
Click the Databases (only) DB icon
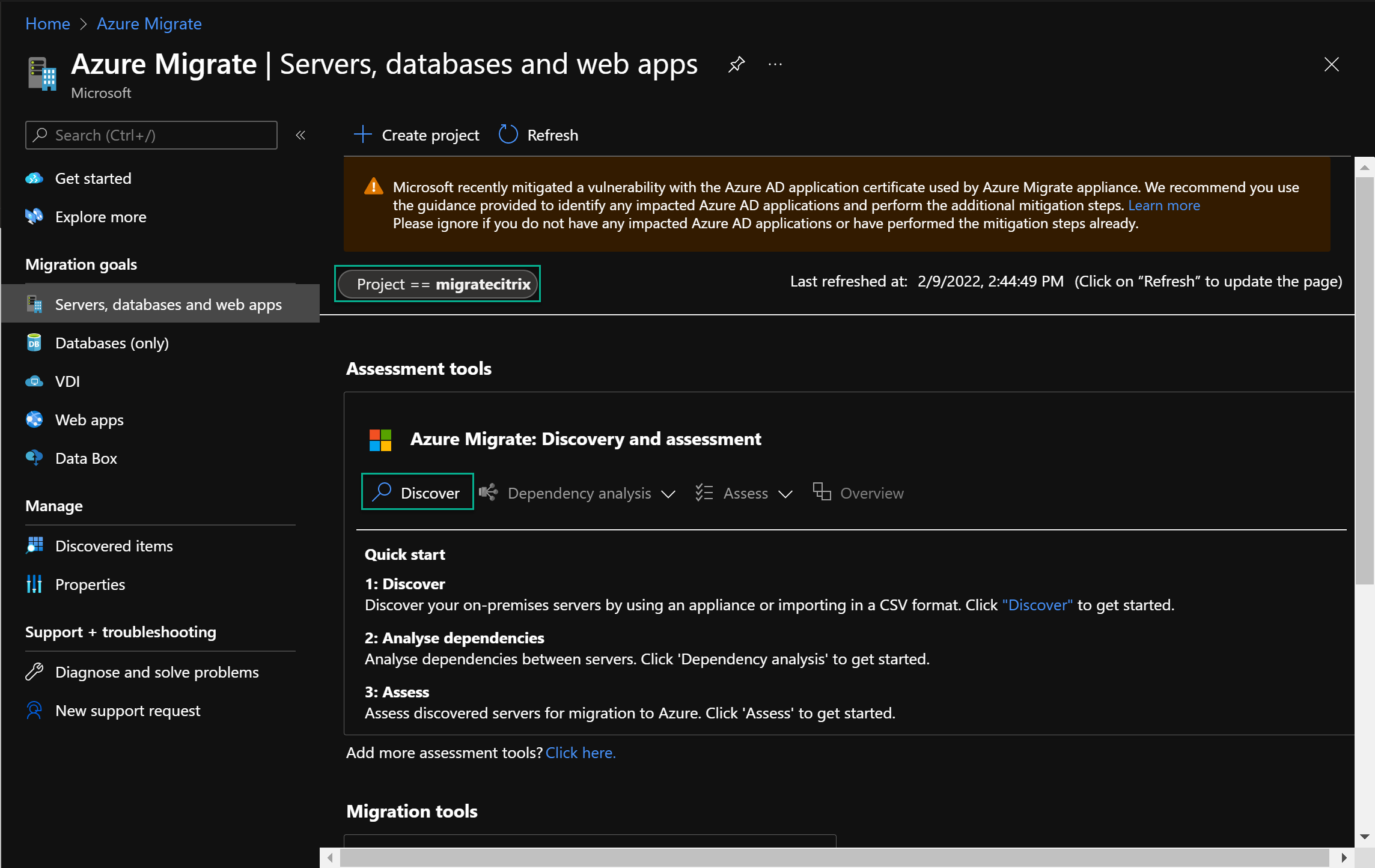pos(34,342)
